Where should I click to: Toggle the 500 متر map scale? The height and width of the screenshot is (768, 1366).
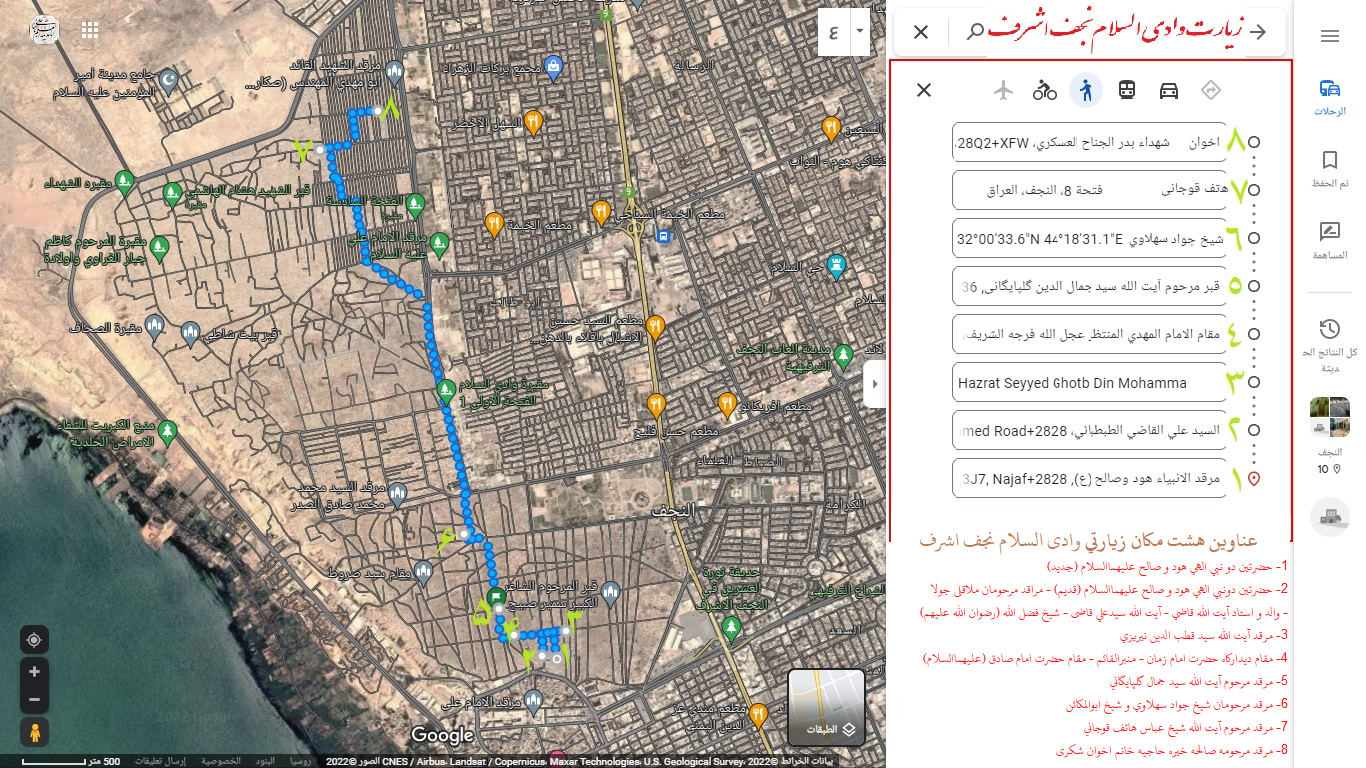click(x=70, y=762)
